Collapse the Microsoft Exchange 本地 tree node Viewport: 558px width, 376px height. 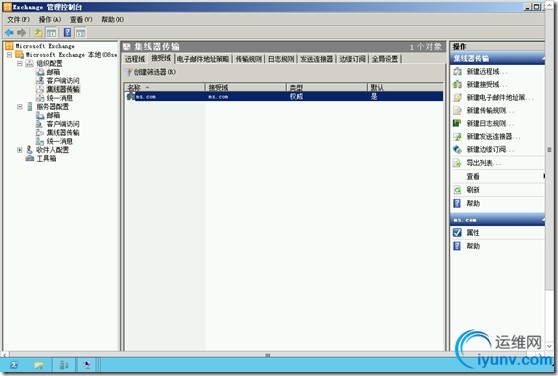pyautogui.click(x=10, y=55)
